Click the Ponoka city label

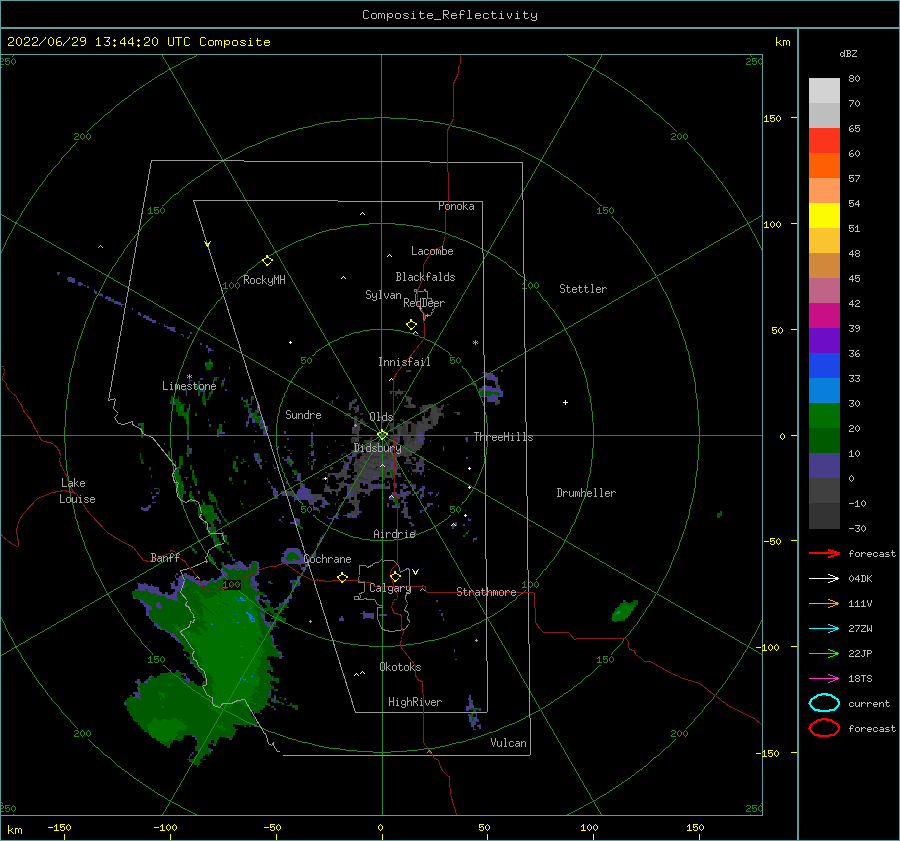click(456, 206)
